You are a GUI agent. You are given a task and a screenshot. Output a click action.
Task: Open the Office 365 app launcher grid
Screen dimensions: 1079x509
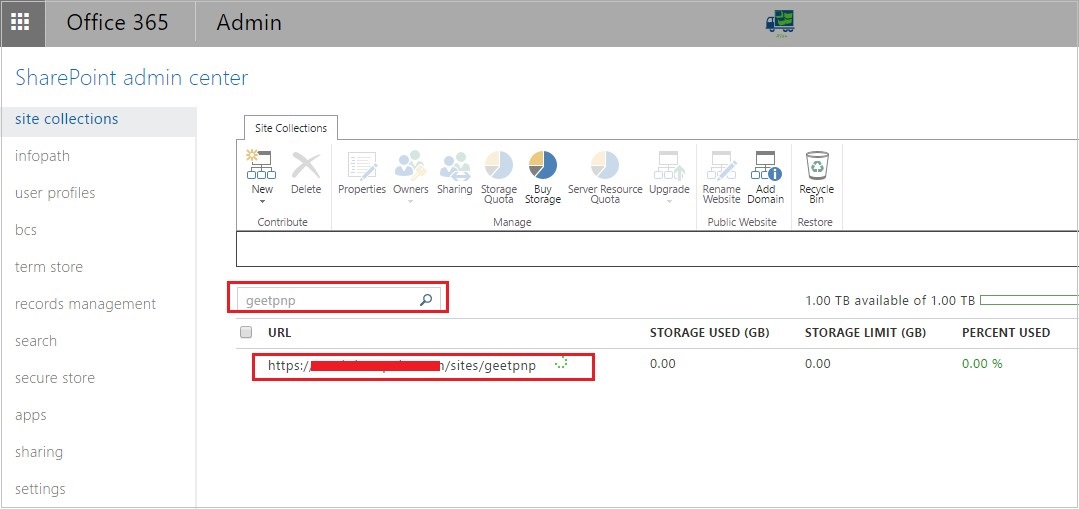pos(22,23)
